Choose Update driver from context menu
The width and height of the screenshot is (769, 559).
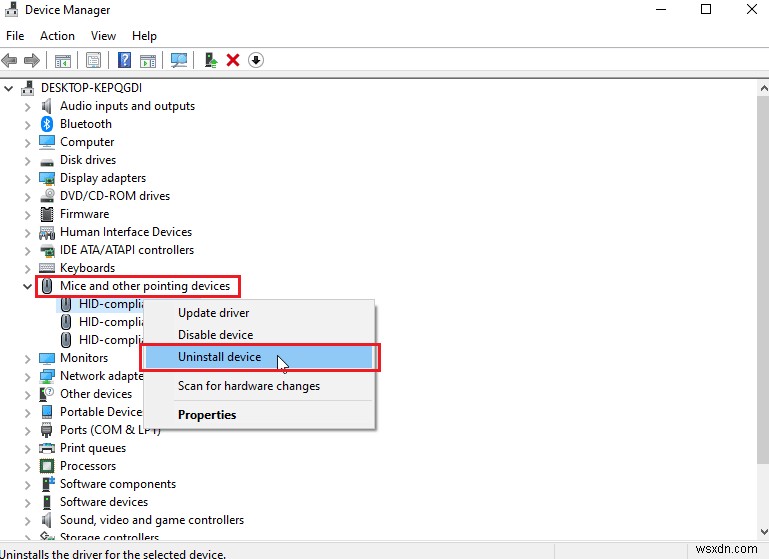point(258,313)
